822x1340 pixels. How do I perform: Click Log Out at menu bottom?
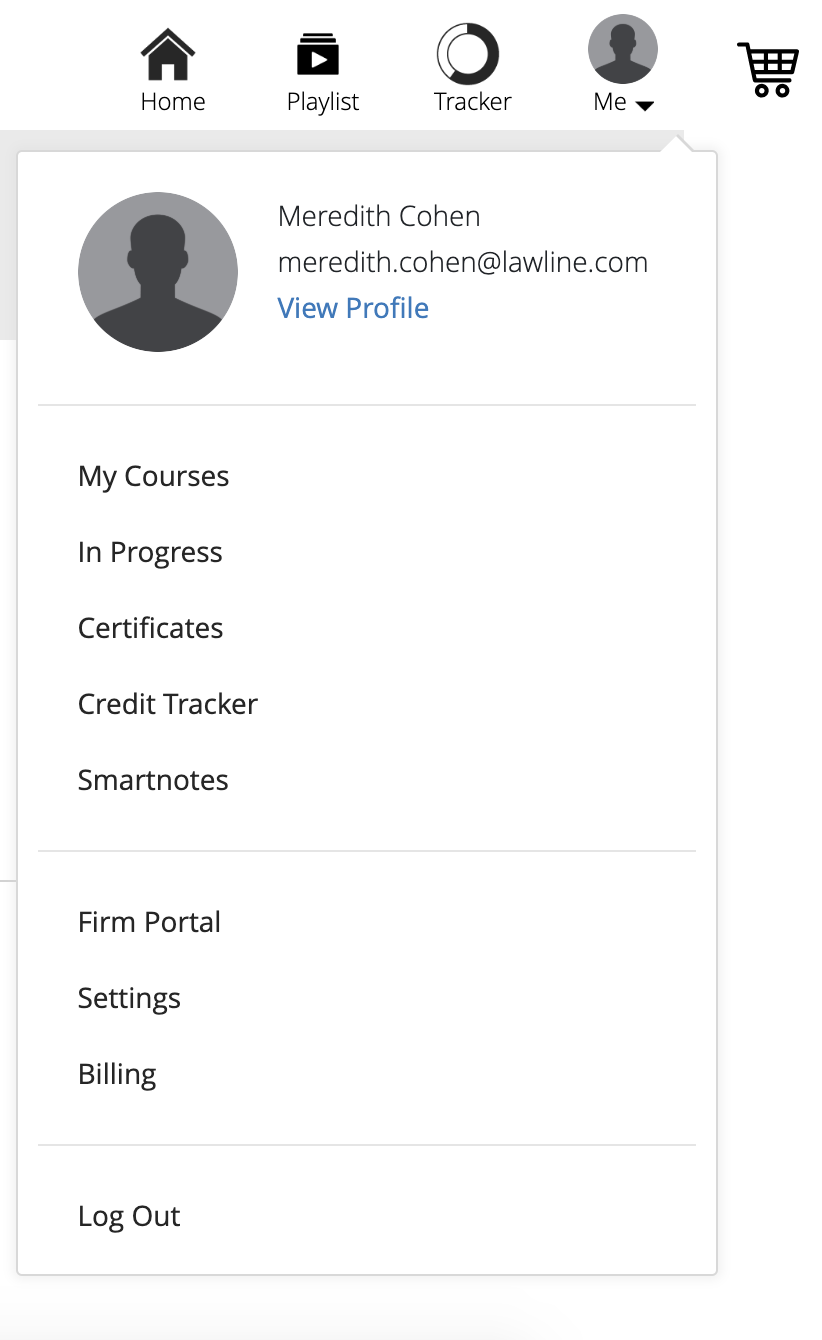pyautogui.click(x=129, y=1216)
